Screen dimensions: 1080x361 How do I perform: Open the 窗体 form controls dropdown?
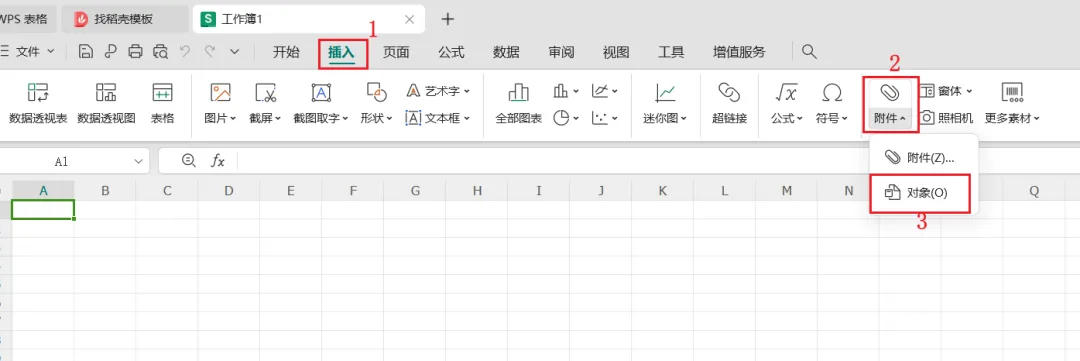coord(947,91)
